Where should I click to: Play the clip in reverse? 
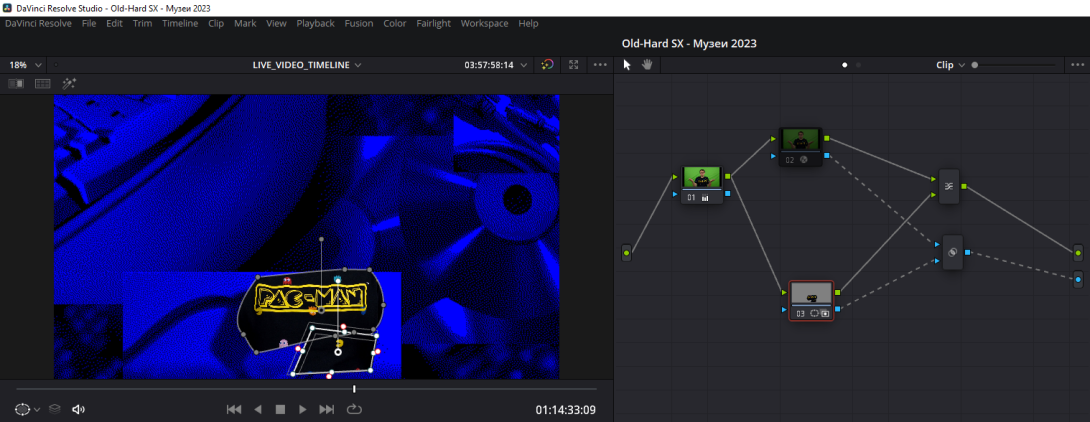(x=258, y=409)
